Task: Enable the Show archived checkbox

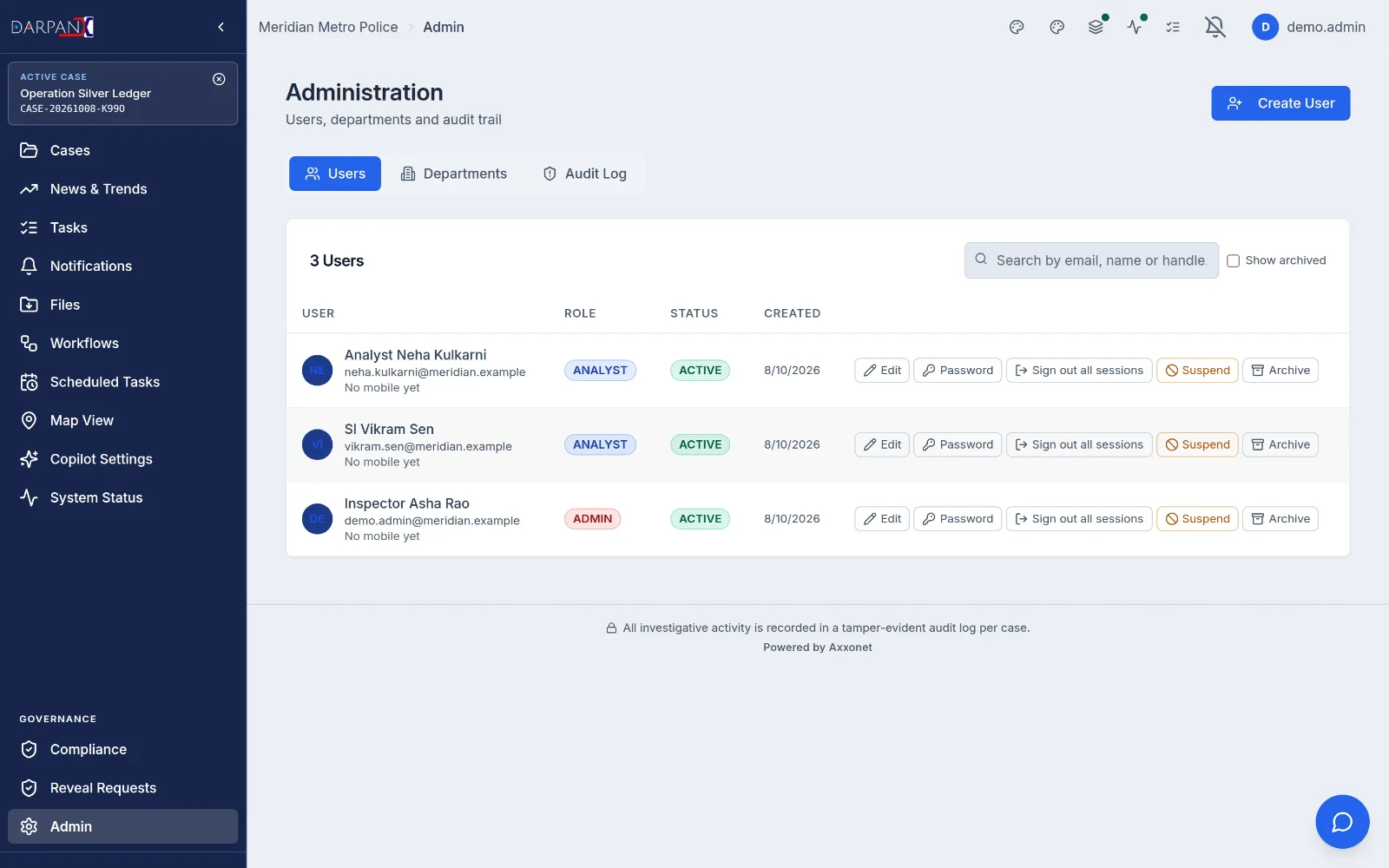Action: pyautogui.click(x=1233, y=260)
